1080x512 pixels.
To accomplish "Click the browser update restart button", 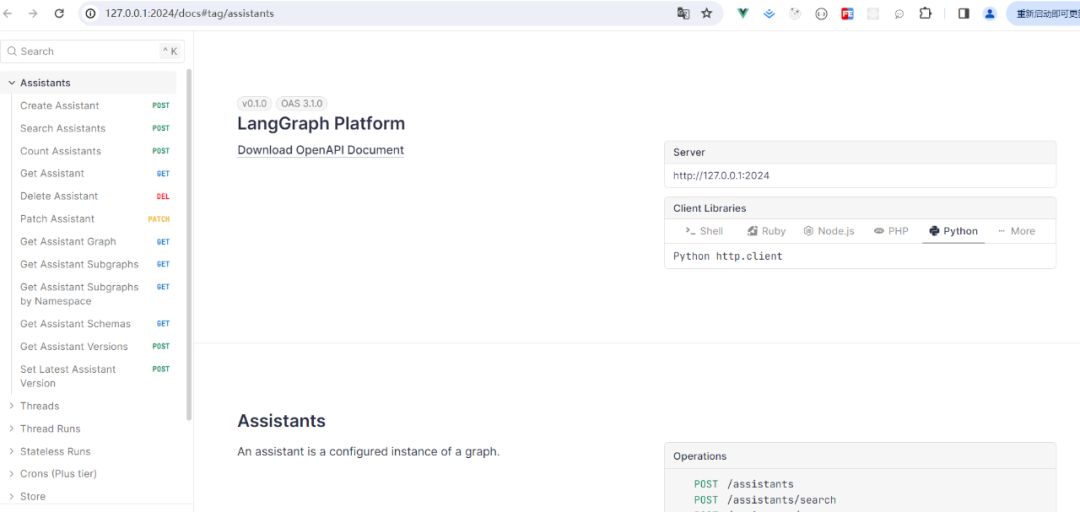I will coord(1043,13).
